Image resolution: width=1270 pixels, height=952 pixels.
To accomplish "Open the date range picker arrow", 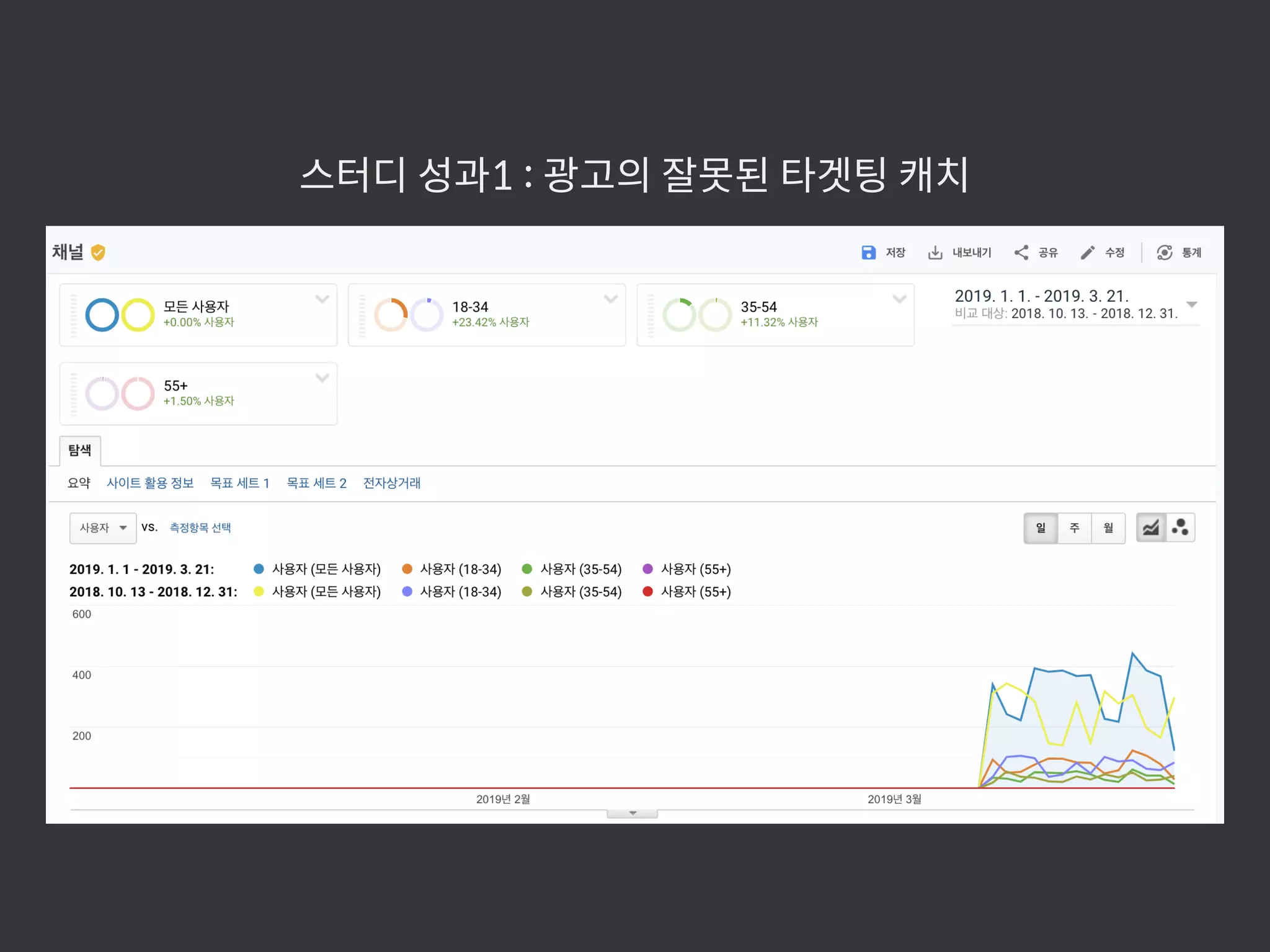I will click(x=1191, y=304).
